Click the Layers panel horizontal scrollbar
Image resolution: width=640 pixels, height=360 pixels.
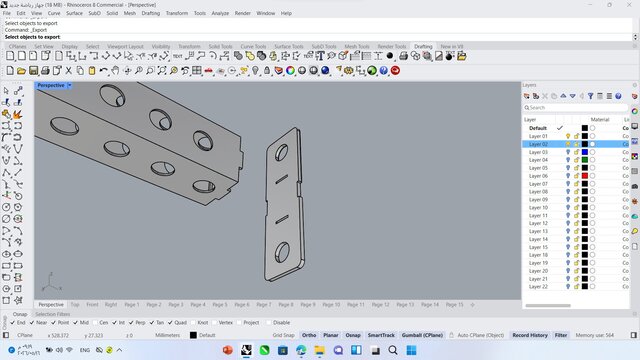(548, 305)
